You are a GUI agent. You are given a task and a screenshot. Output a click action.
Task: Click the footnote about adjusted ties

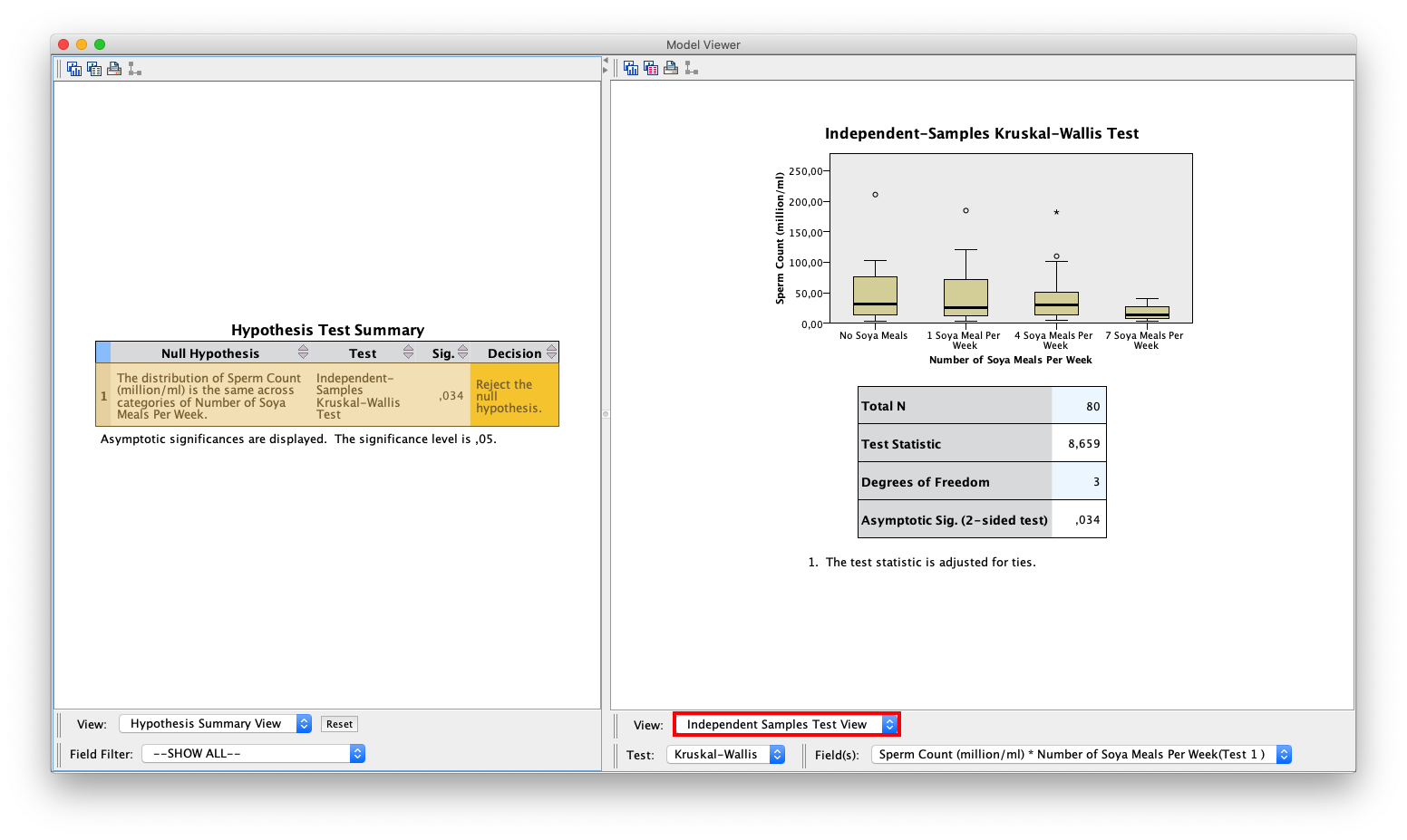coord(922,562)
